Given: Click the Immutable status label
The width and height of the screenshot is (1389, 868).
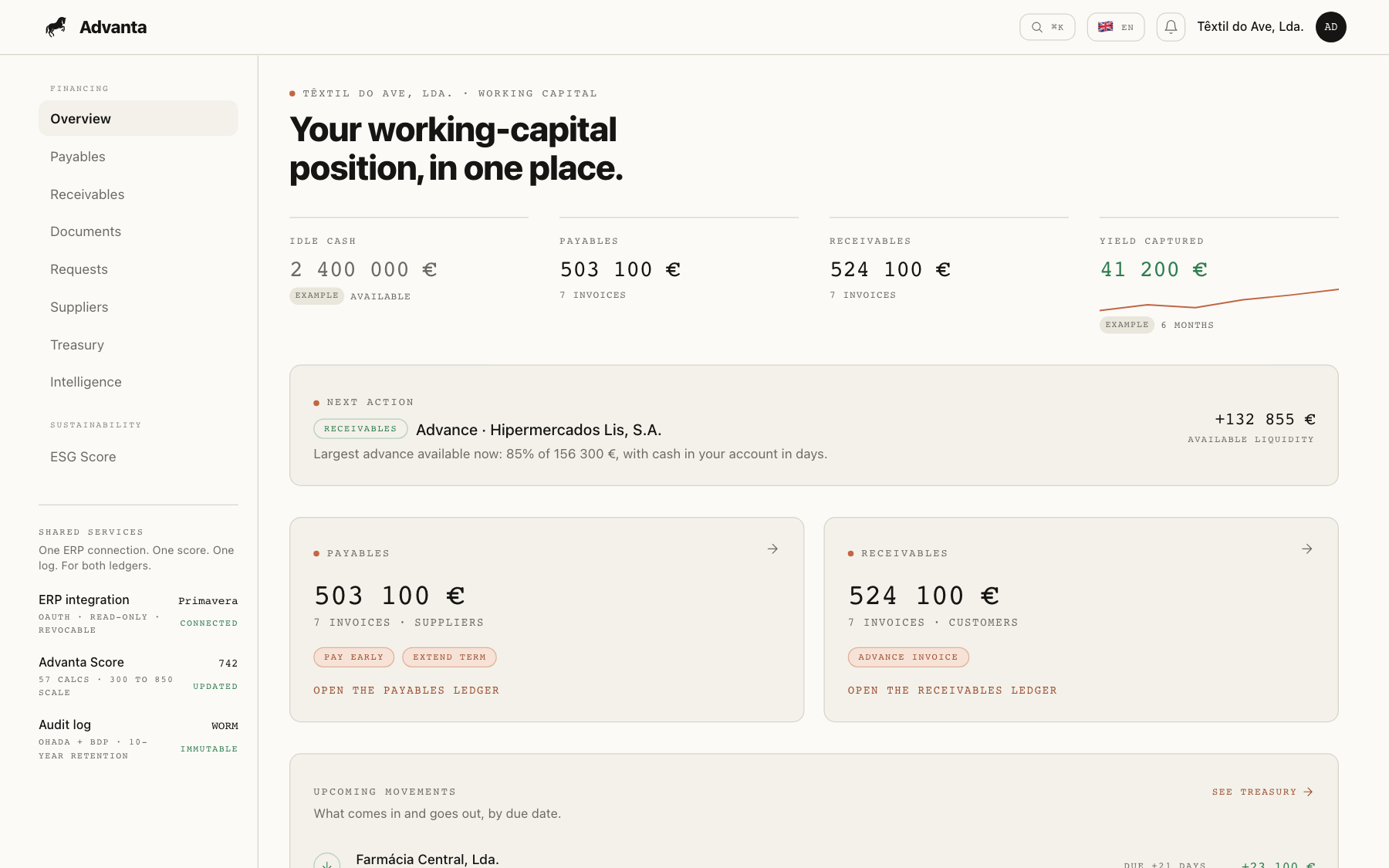Looking at the screenshot, I should click(209, 749).
